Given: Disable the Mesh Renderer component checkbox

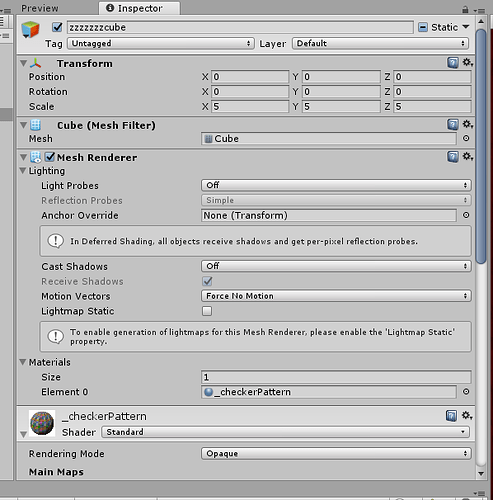Looking at the screenshot, I should [50, 157].
